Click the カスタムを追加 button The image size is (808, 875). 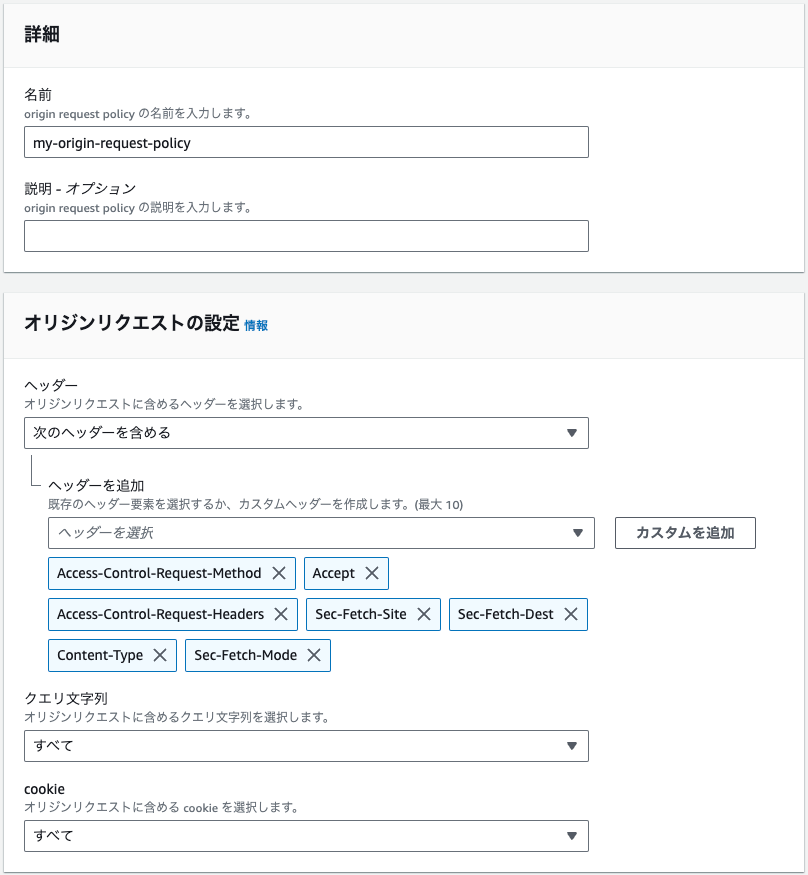(x=685, y=533)
